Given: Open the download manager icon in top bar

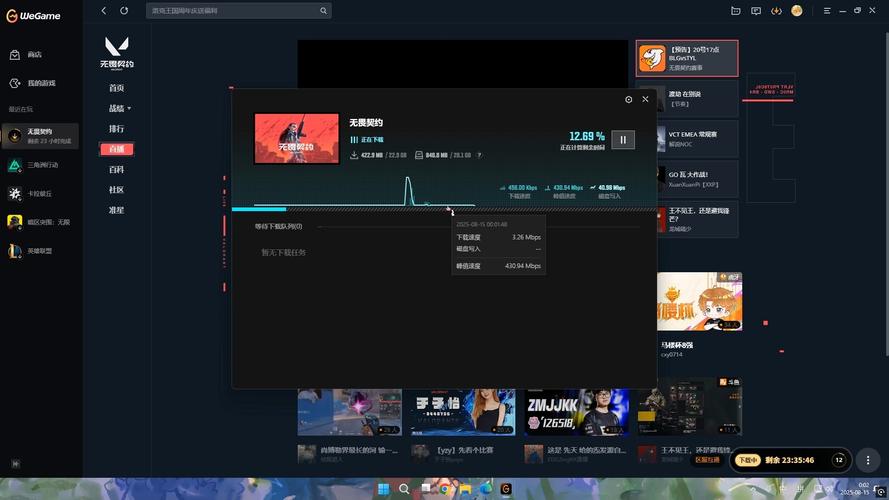Looking at the screenshot, I should pyautogui.click(x=776, y=11).
